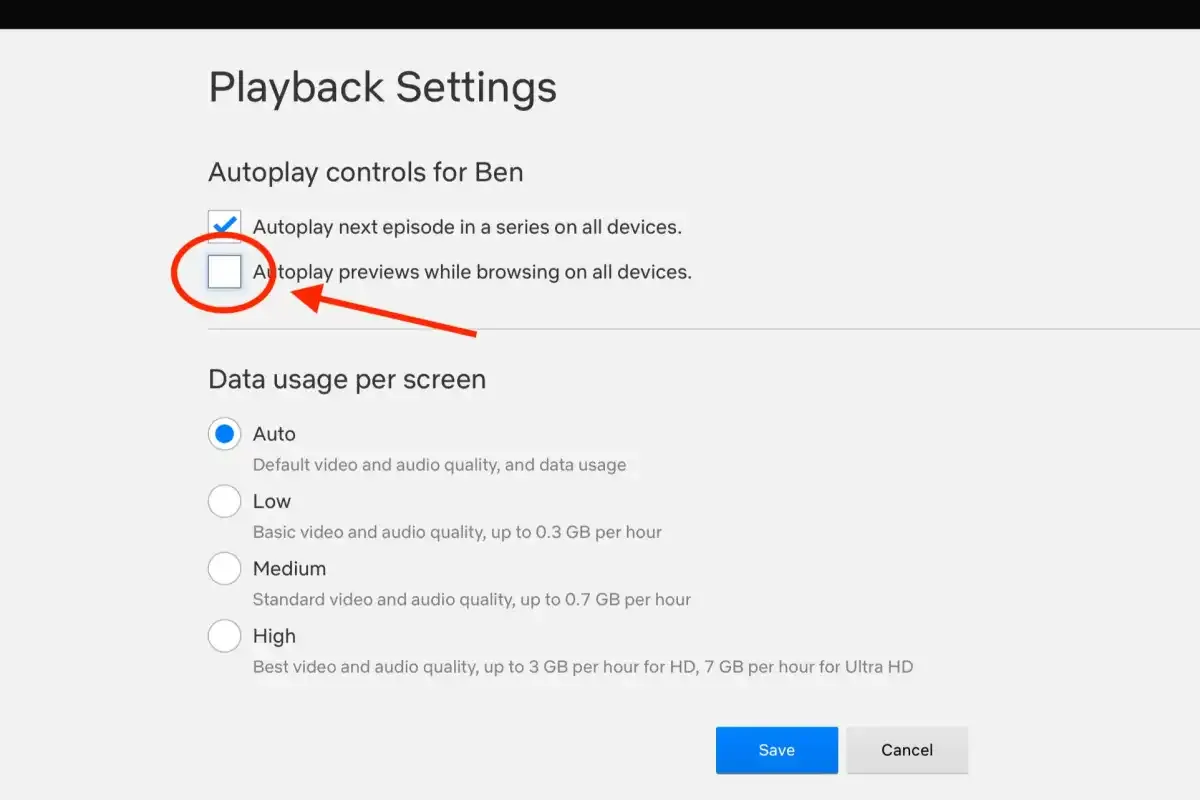Enable the Autoplay previews while browsing checkbox
This screenshot has height=800, width=1200.
tap(224, 271)
